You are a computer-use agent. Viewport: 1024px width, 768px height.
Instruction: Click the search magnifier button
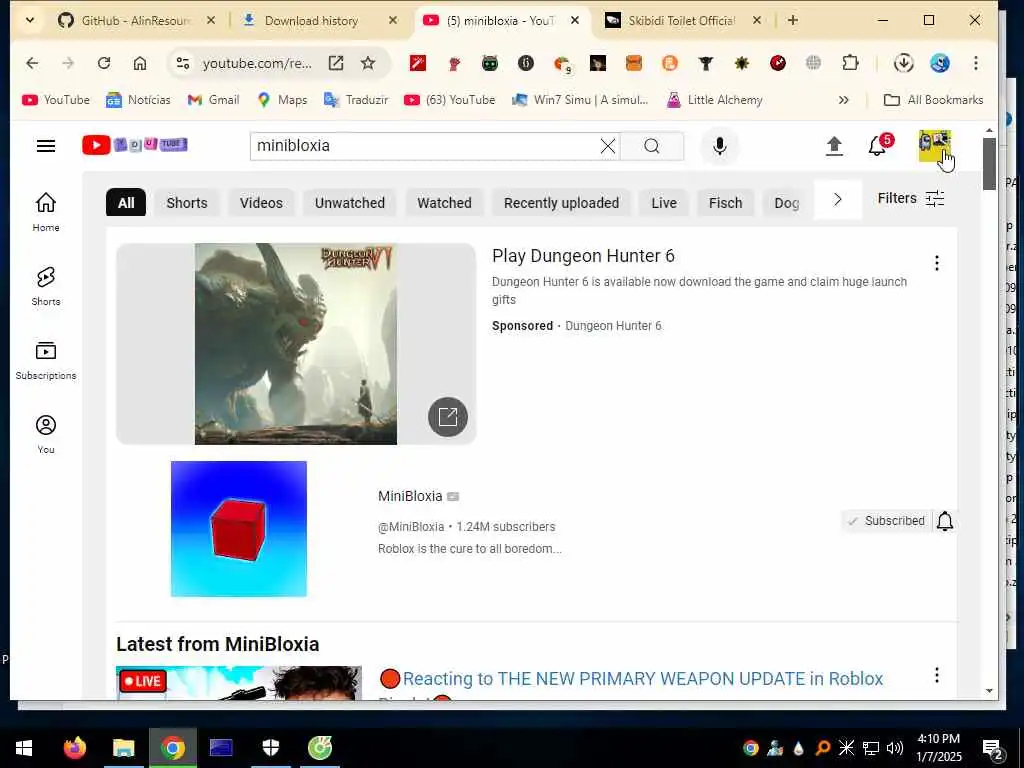click(652, 146)
